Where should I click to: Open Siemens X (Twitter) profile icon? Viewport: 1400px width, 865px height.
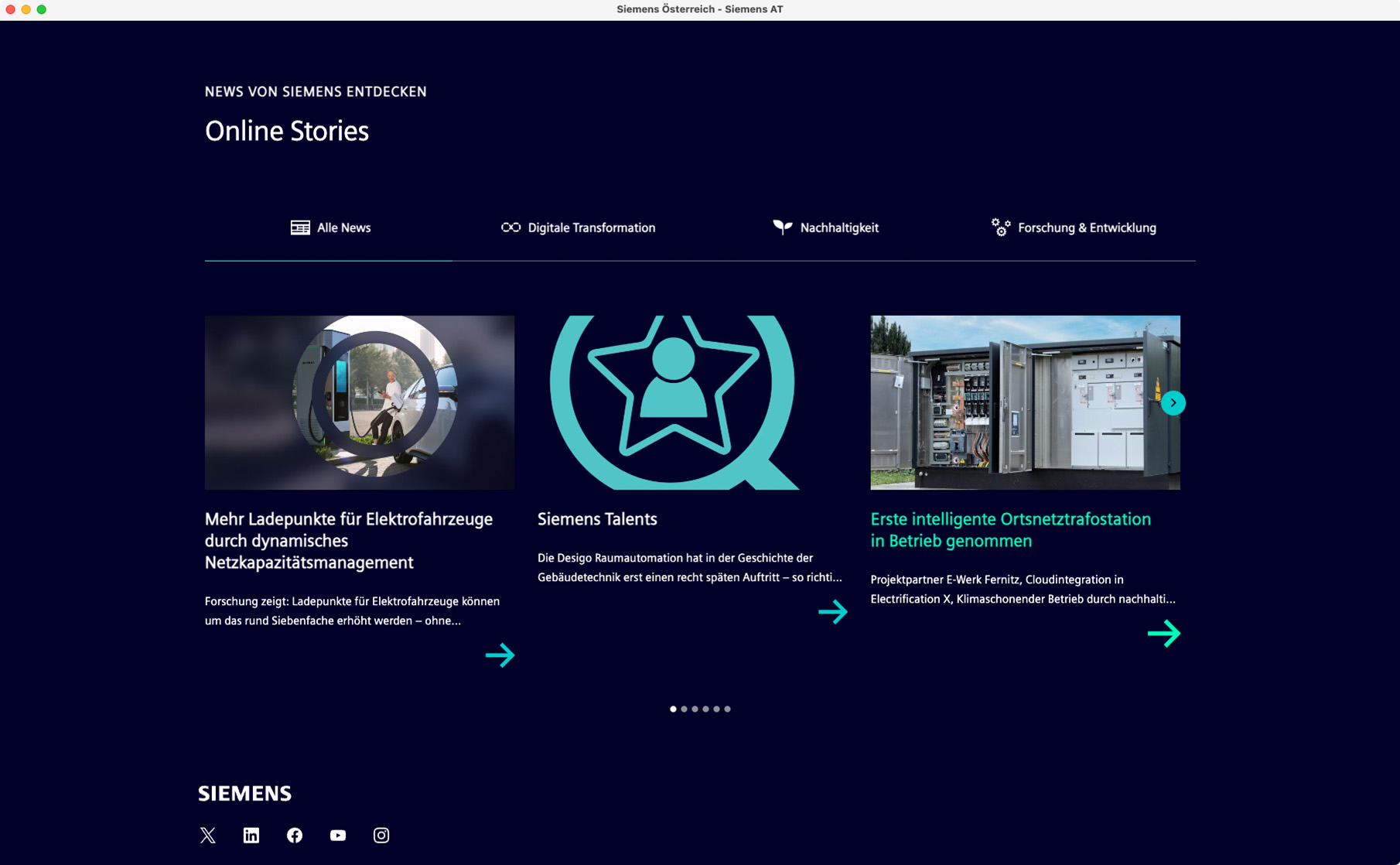click(x=207, y=835)
